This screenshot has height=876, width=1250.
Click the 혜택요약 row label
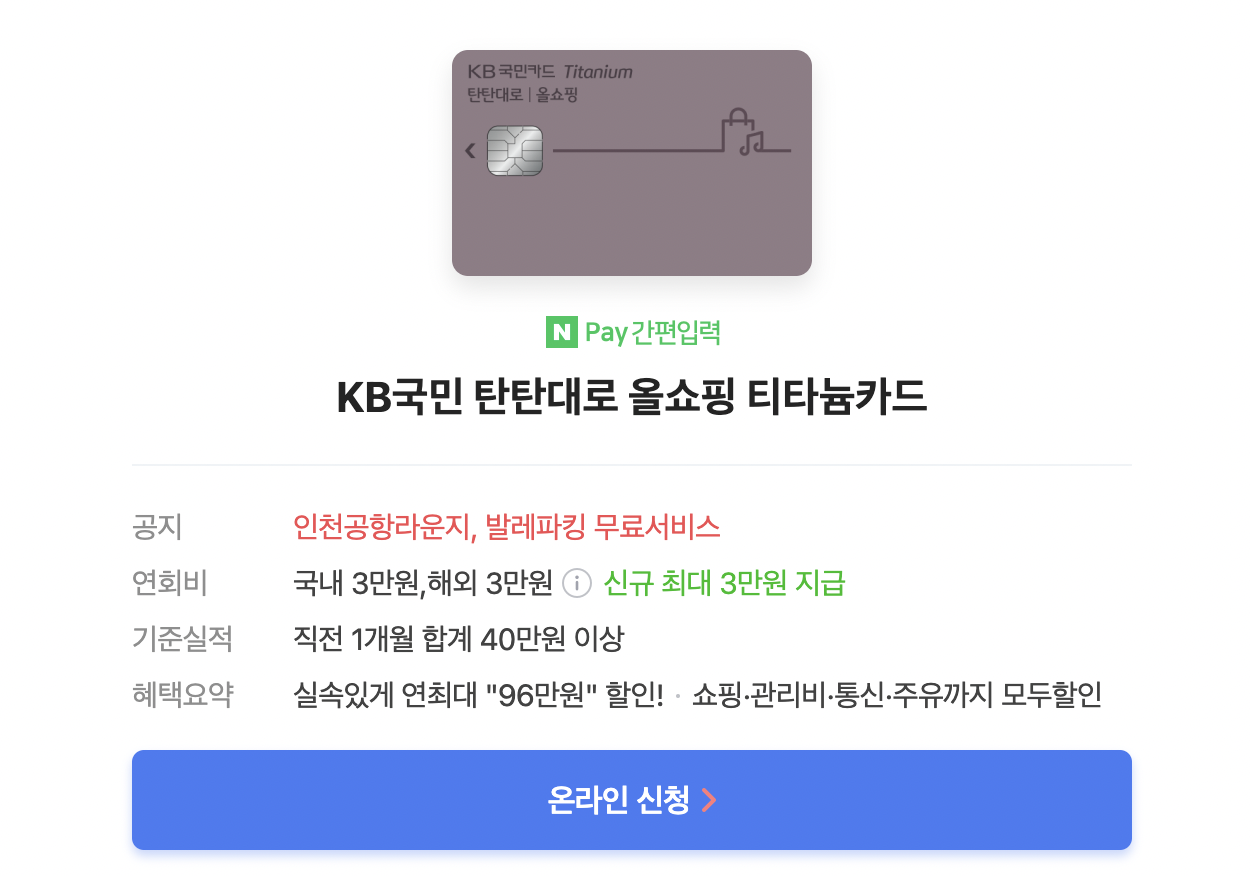183,694
